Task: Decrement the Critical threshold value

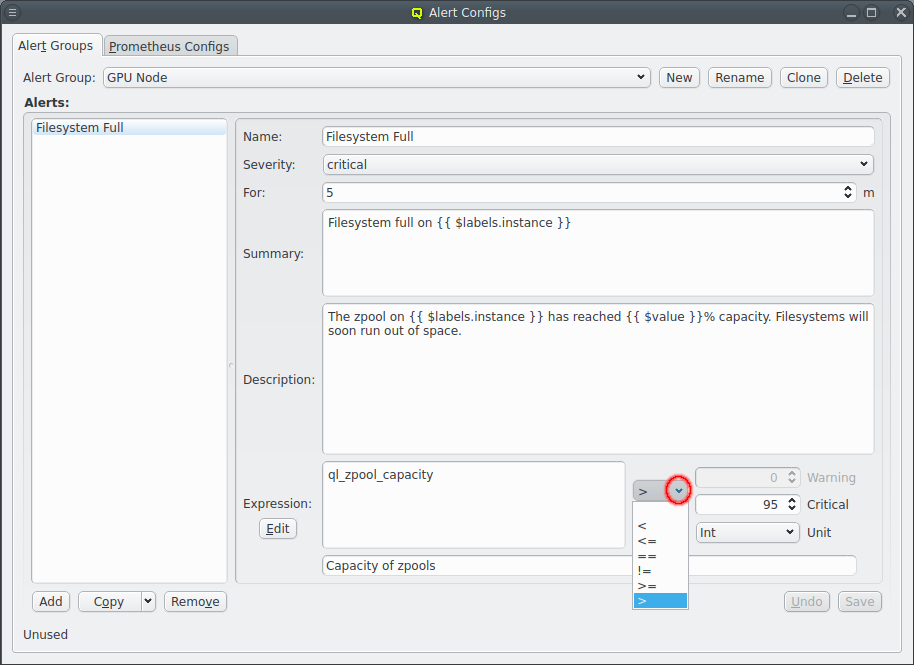Action: click(x=792, y=509)
